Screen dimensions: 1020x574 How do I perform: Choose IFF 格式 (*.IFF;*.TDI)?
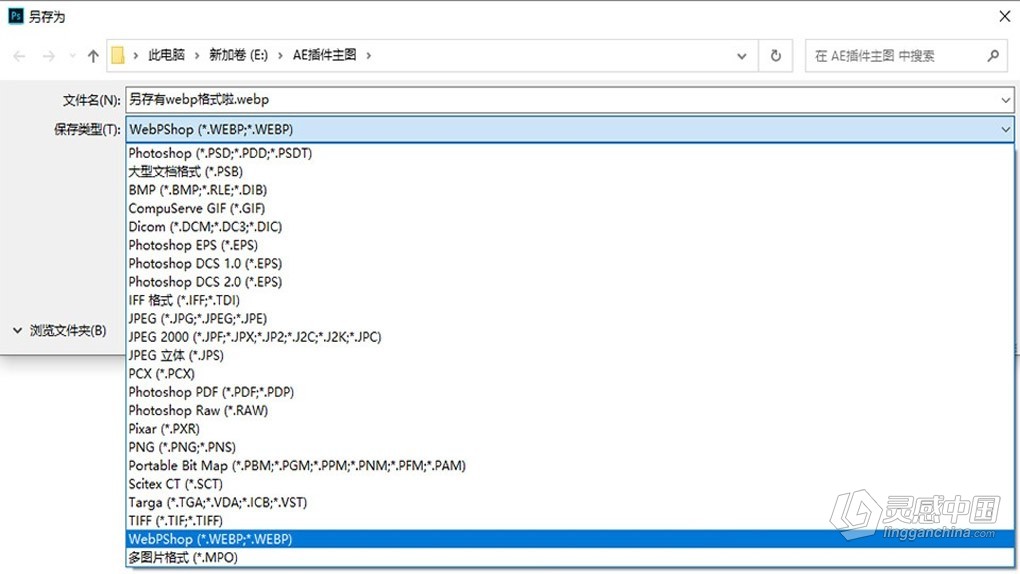(569, 300)
